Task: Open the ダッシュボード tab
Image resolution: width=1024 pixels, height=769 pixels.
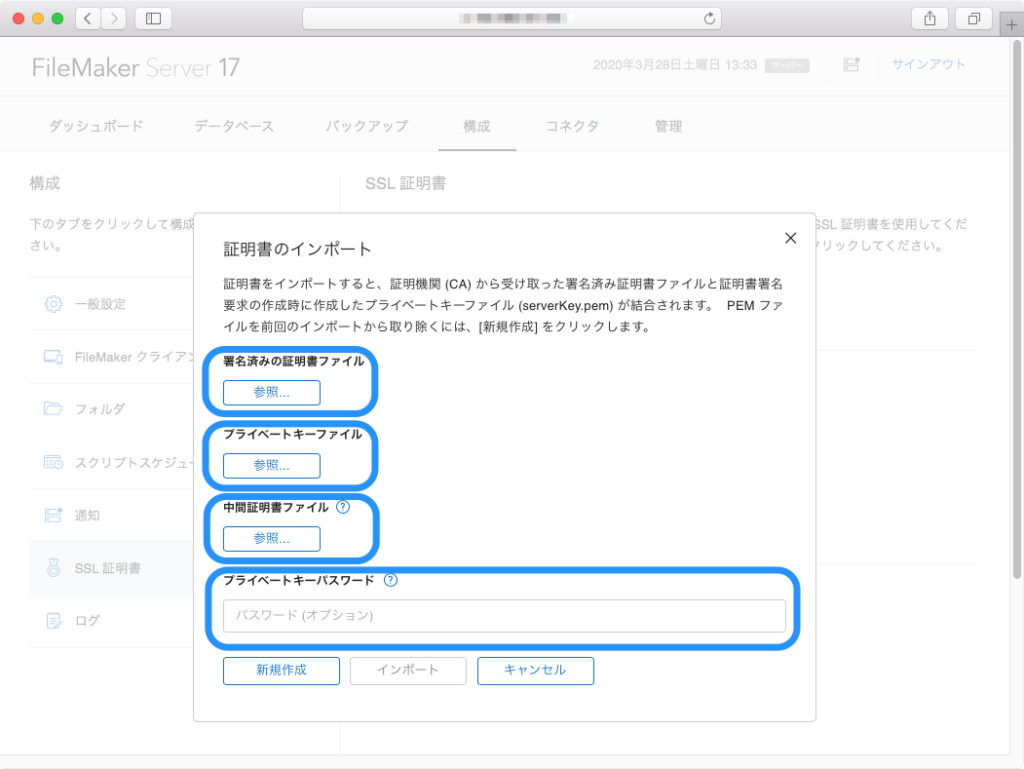Action: [96, 126]
